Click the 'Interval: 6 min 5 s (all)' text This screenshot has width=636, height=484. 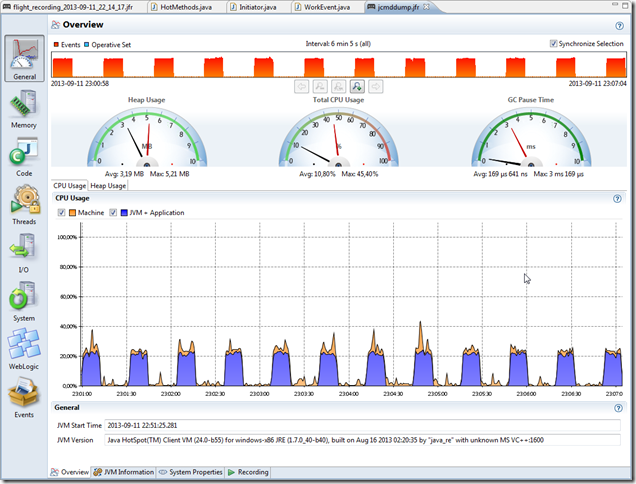pos(338,44)
